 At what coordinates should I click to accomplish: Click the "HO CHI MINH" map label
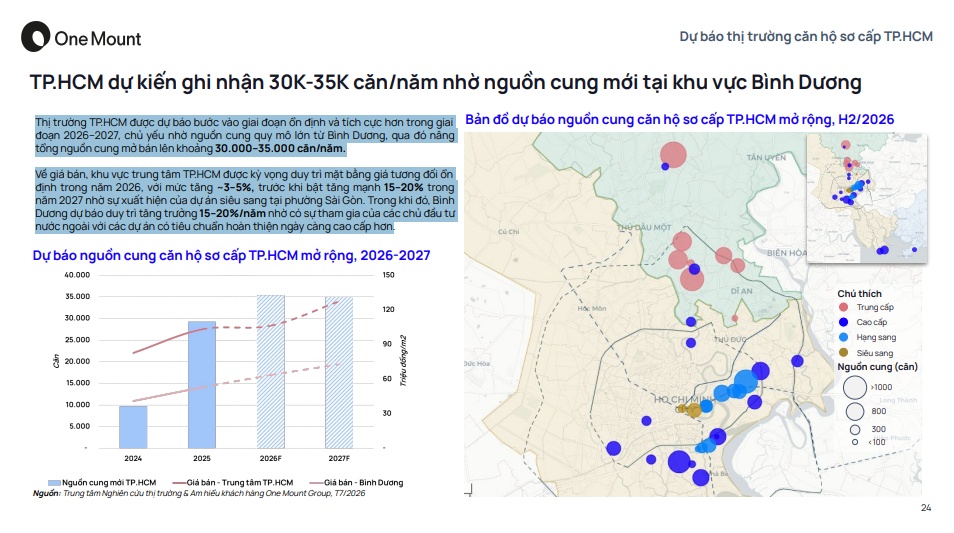683,400
